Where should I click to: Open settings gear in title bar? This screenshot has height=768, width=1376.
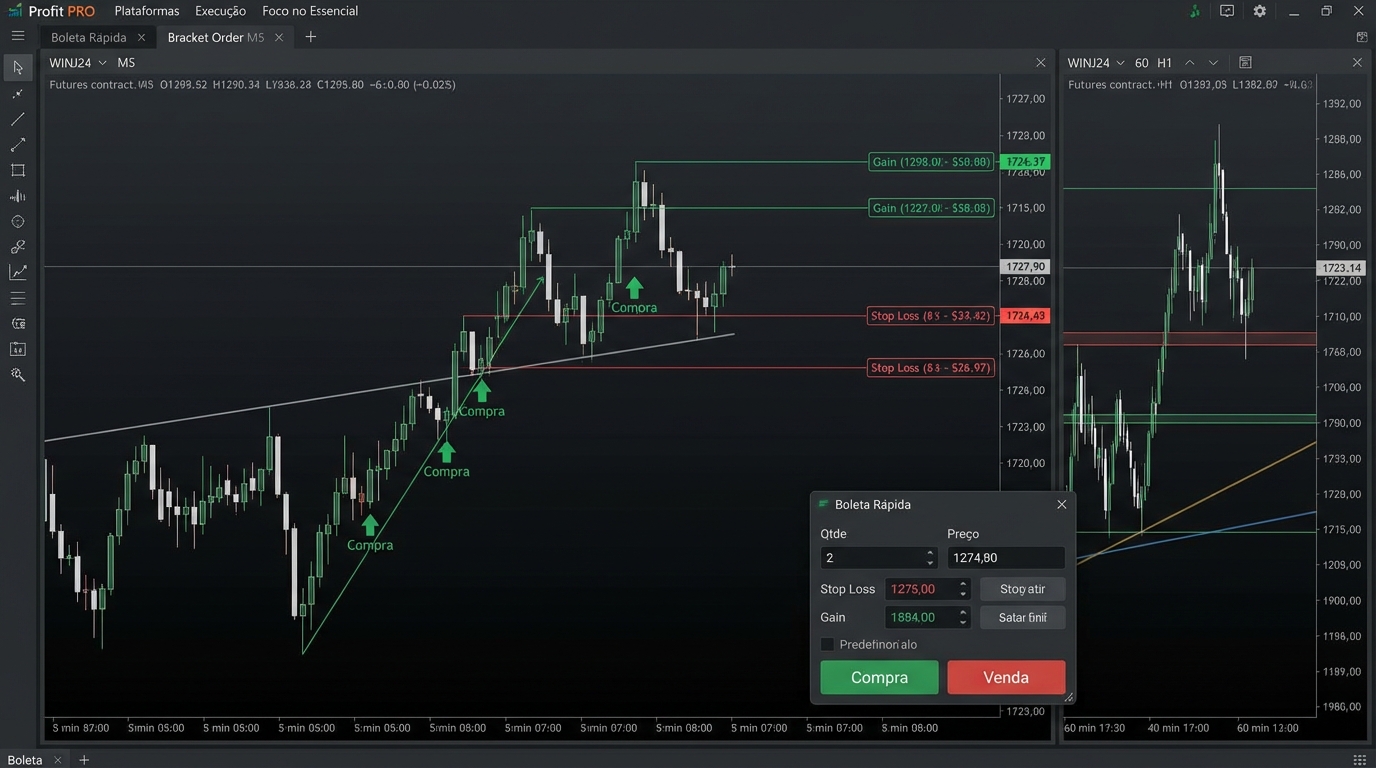tap(1259, 11)
